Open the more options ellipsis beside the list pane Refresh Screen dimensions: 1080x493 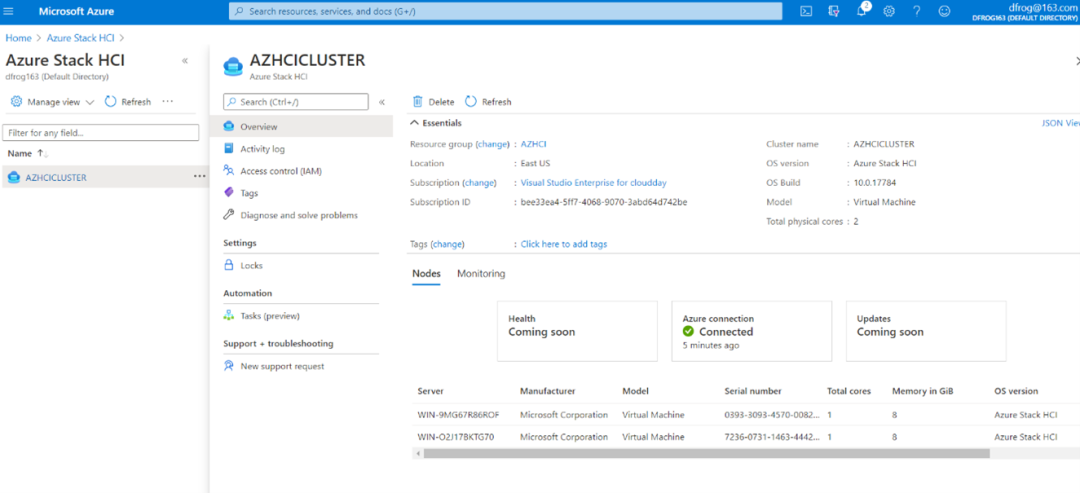click(x=167, y=101)
